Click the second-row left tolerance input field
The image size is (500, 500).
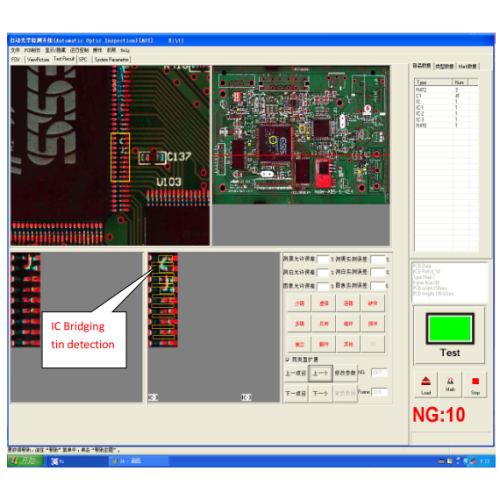(323, 273)
